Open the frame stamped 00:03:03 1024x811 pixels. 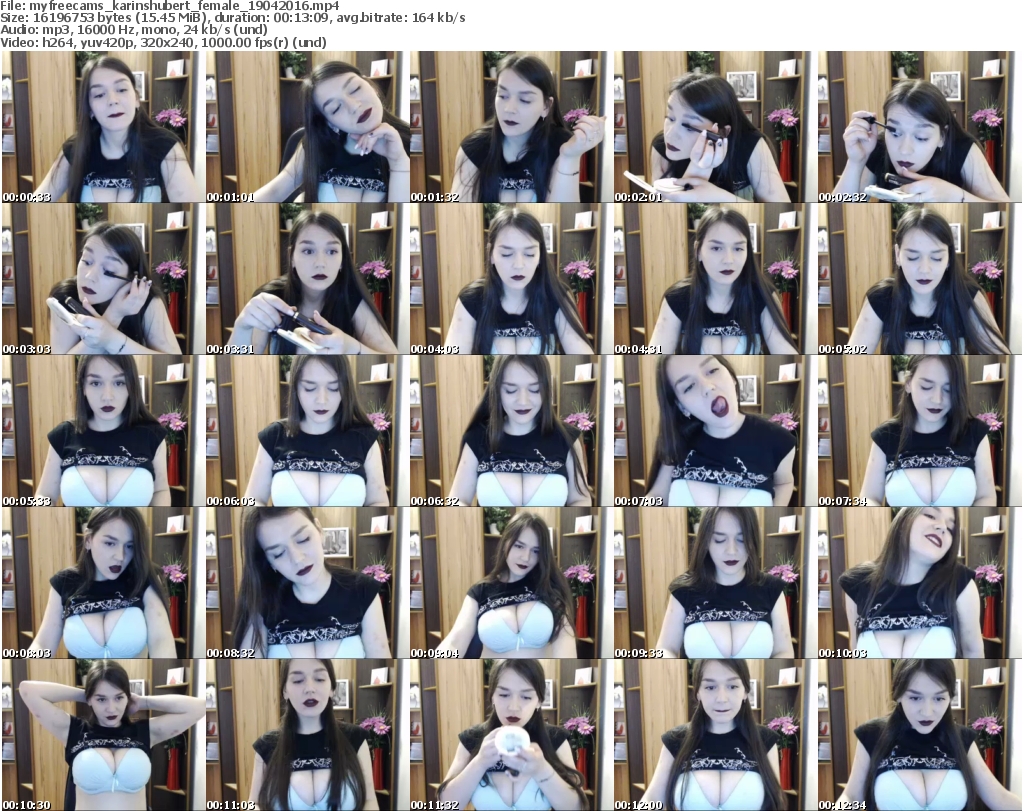(x=103, y=279)
